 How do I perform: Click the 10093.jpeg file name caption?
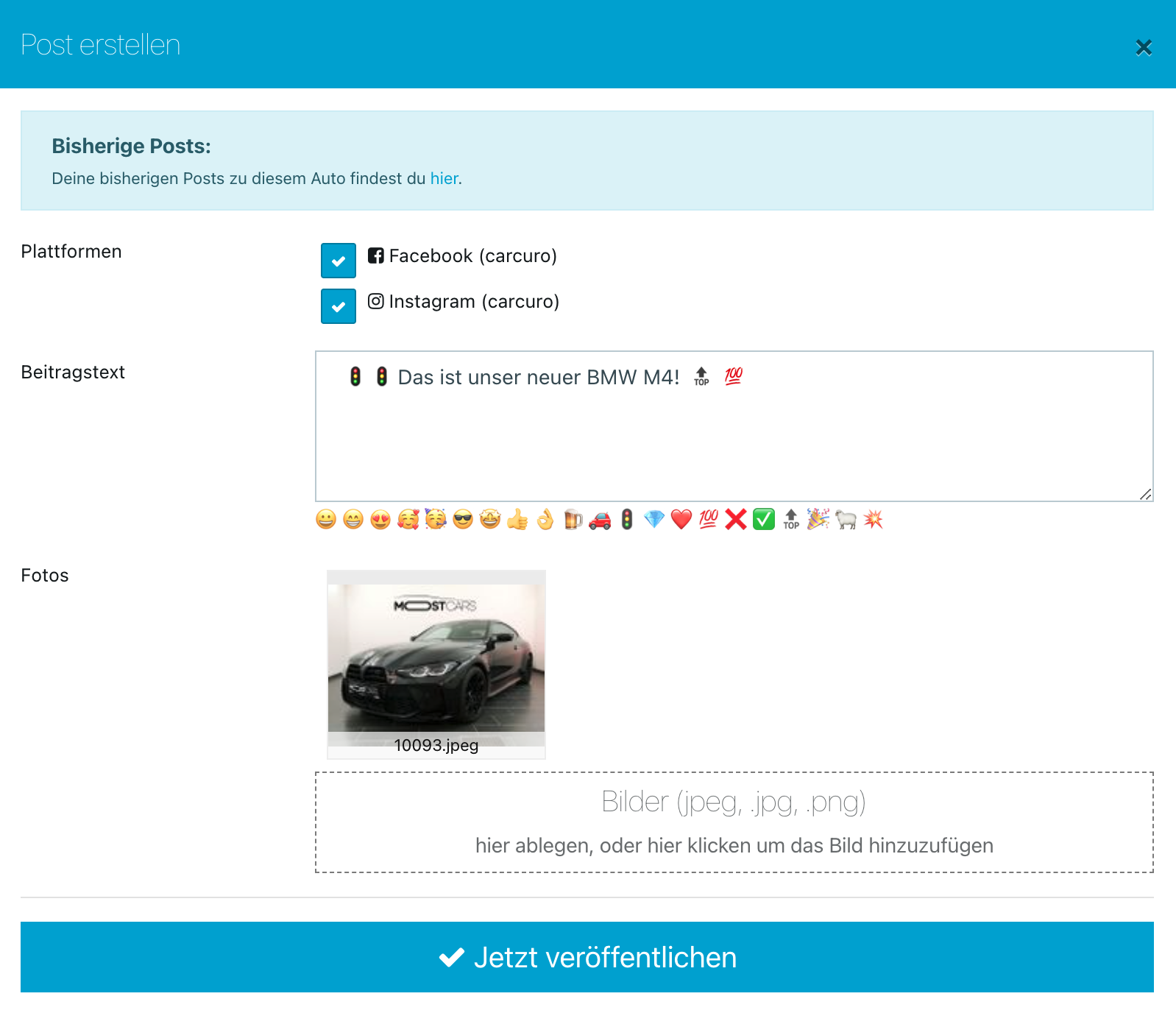436,745
